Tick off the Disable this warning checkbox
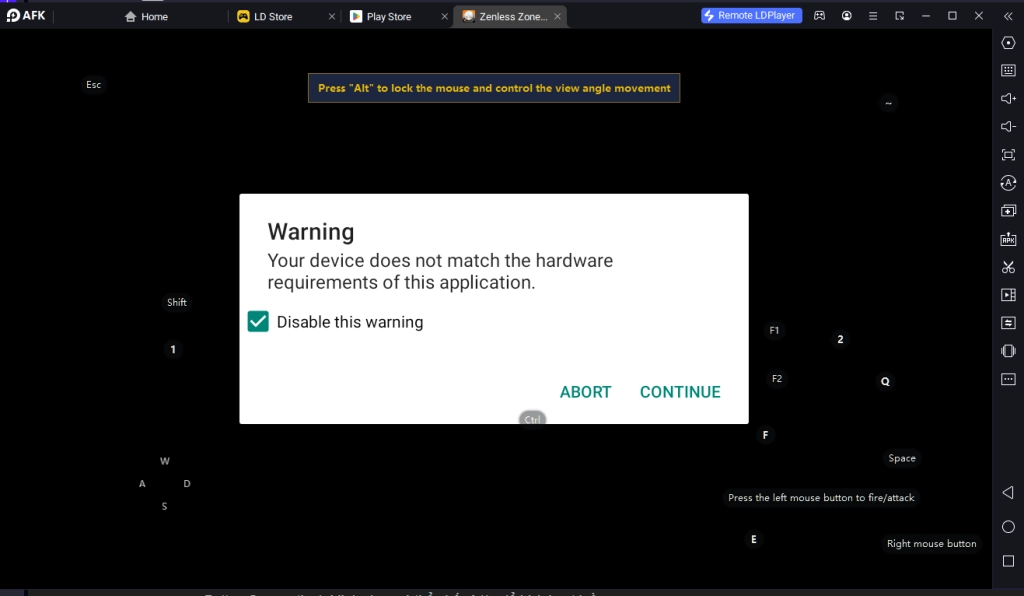The width and height of the screenshot is (1024, 596). pos(258,321)
